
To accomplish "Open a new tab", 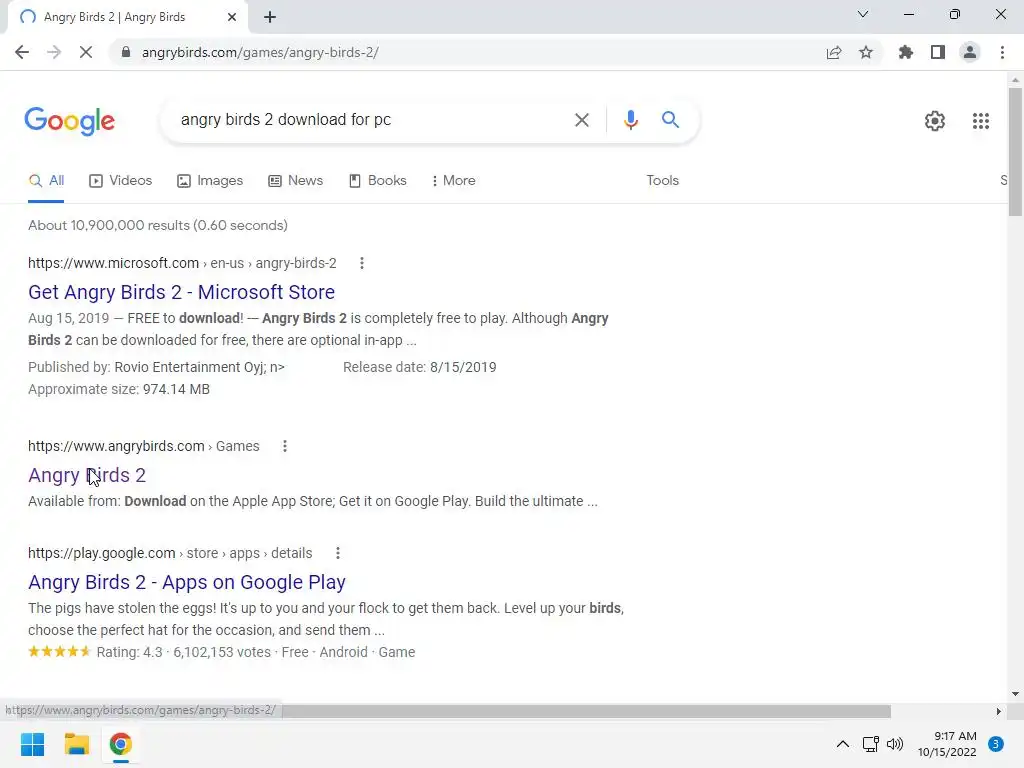I will pos(270,17).
